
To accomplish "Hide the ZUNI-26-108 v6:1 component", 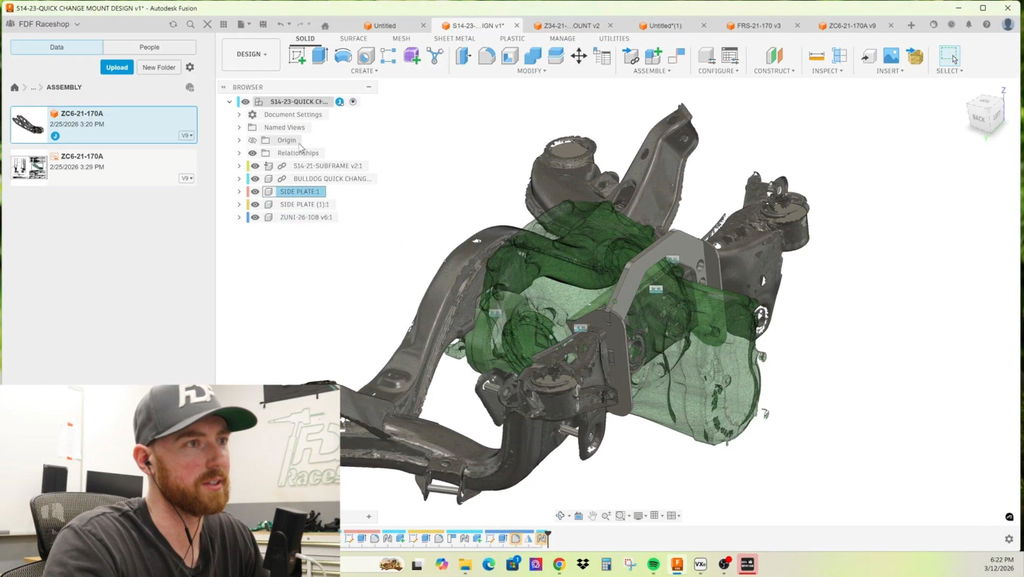I will point(255,217).
